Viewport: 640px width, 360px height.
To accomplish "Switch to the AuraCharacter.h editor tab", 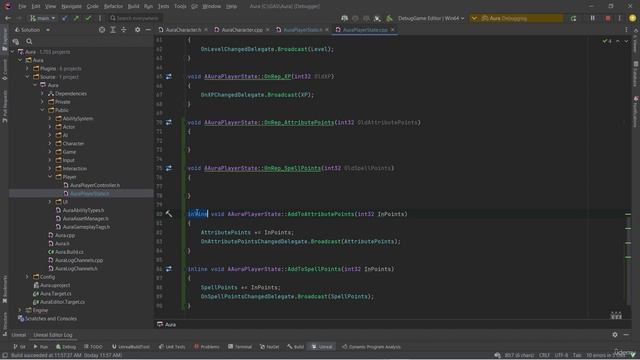I will 183,30.
